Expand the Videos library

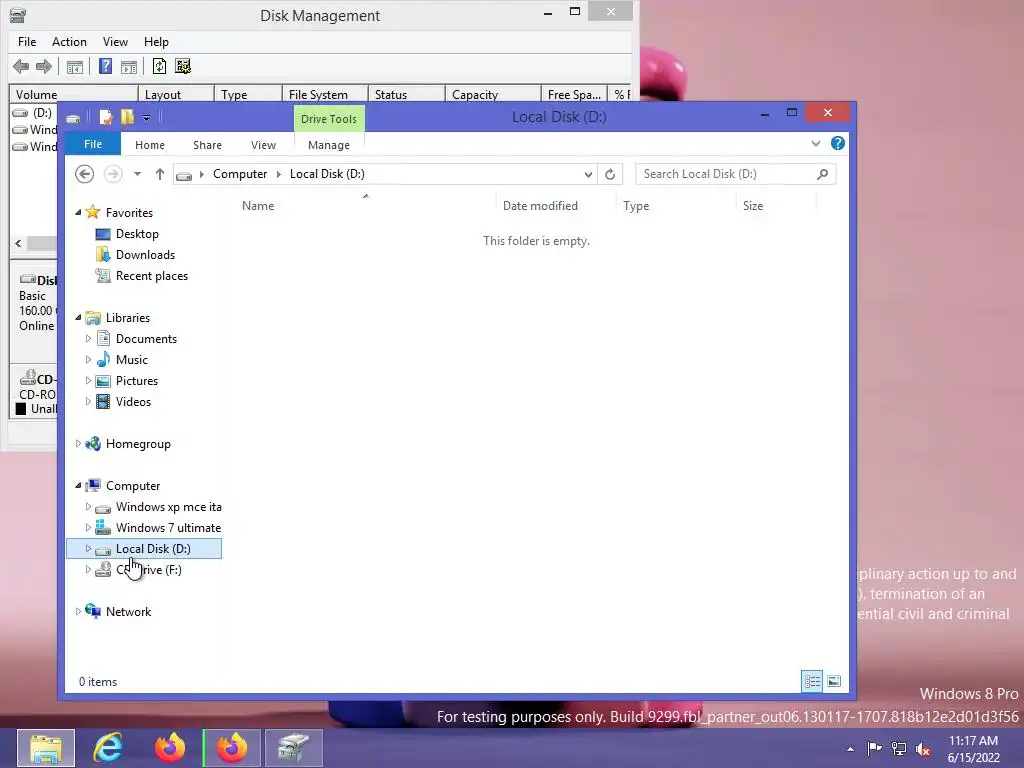pyautogui.click(x=88, y=402)
